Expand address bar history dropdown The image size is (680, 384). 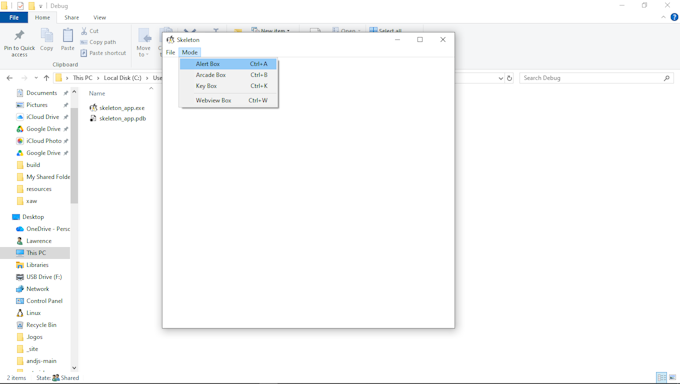click(501, 79)
